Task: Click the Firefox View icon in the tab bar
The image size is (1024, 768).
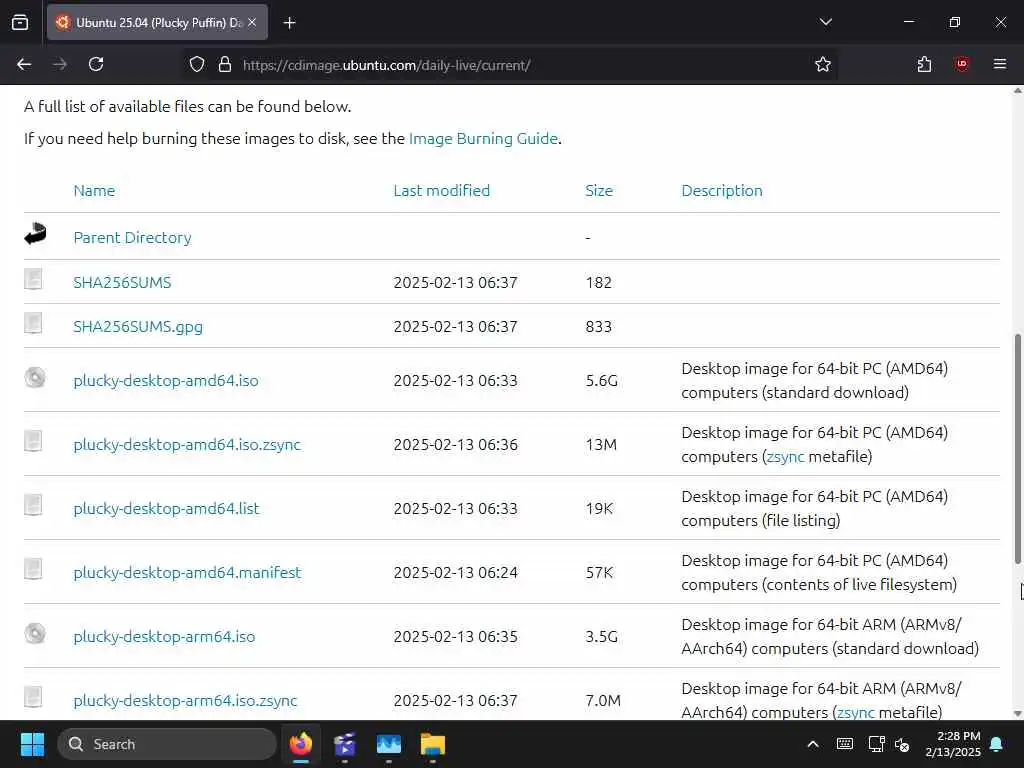Action: click(20, 22)
